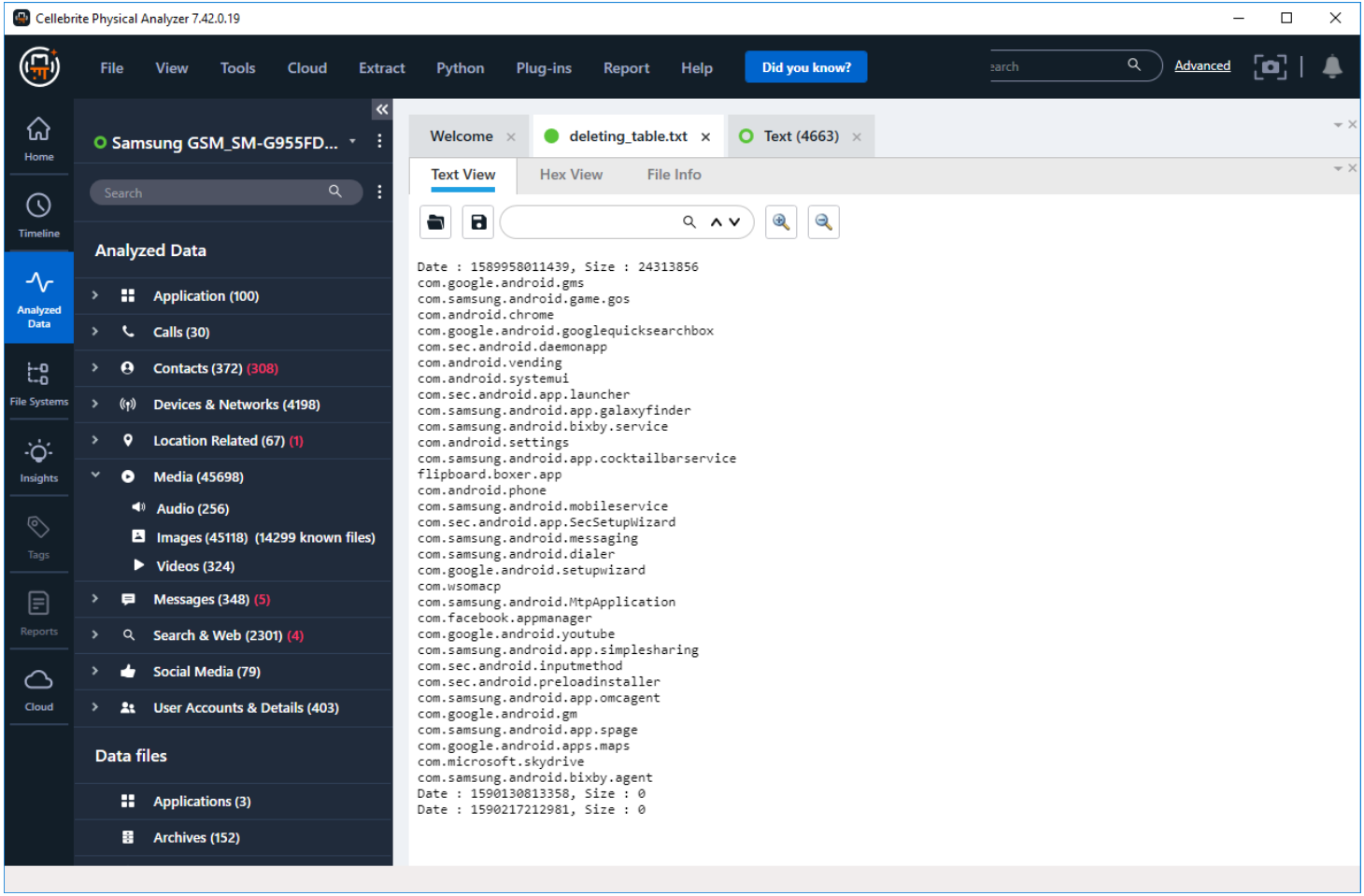Open the Insights sidebar section
This screenshot has width=1364, height=896.
38,460
